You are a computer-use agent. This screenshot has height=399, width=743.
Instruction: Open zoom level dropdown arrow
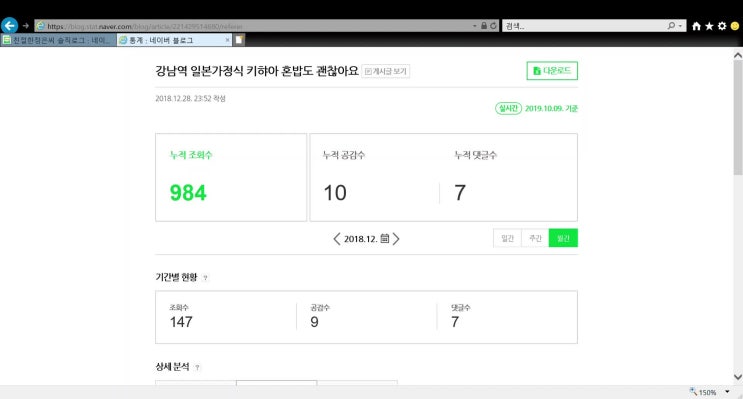pos(727,392)
